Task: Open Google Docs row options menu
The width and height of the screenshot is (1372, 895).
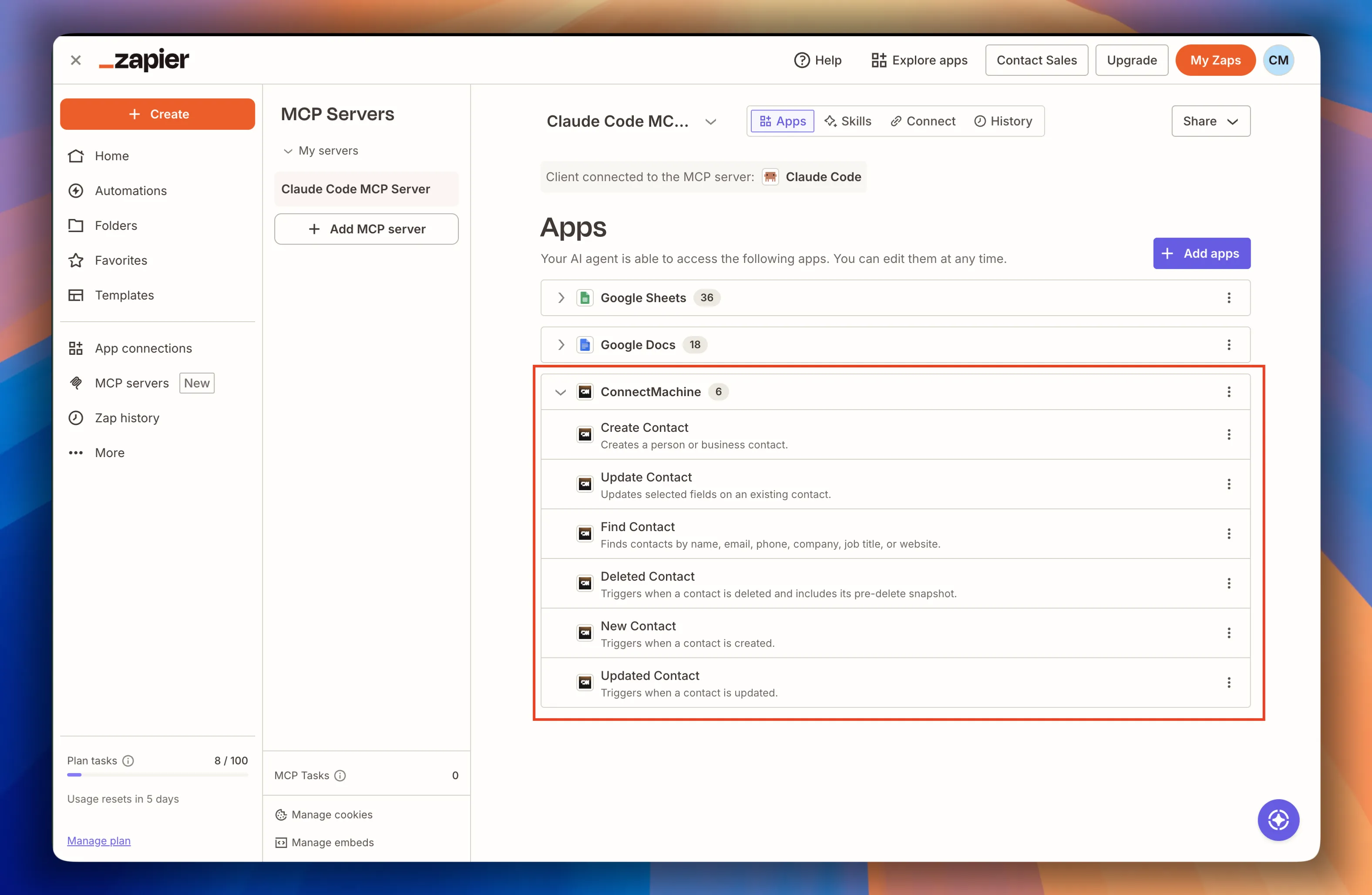Action: coord(1228,345)
